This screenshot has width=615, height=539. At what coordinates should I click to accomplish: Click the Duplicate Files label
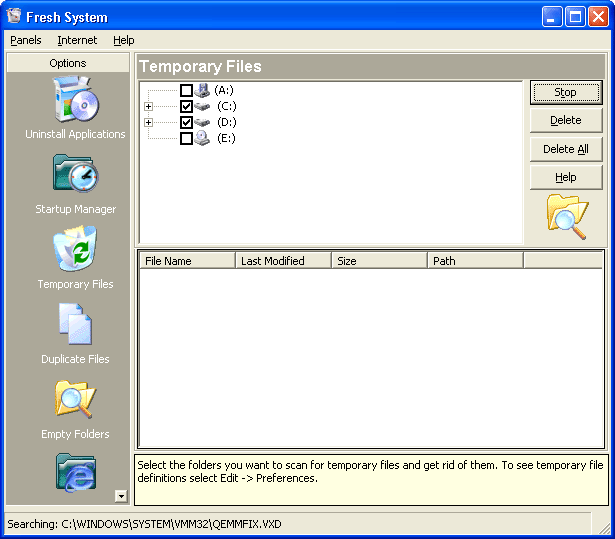coord(75,359)
